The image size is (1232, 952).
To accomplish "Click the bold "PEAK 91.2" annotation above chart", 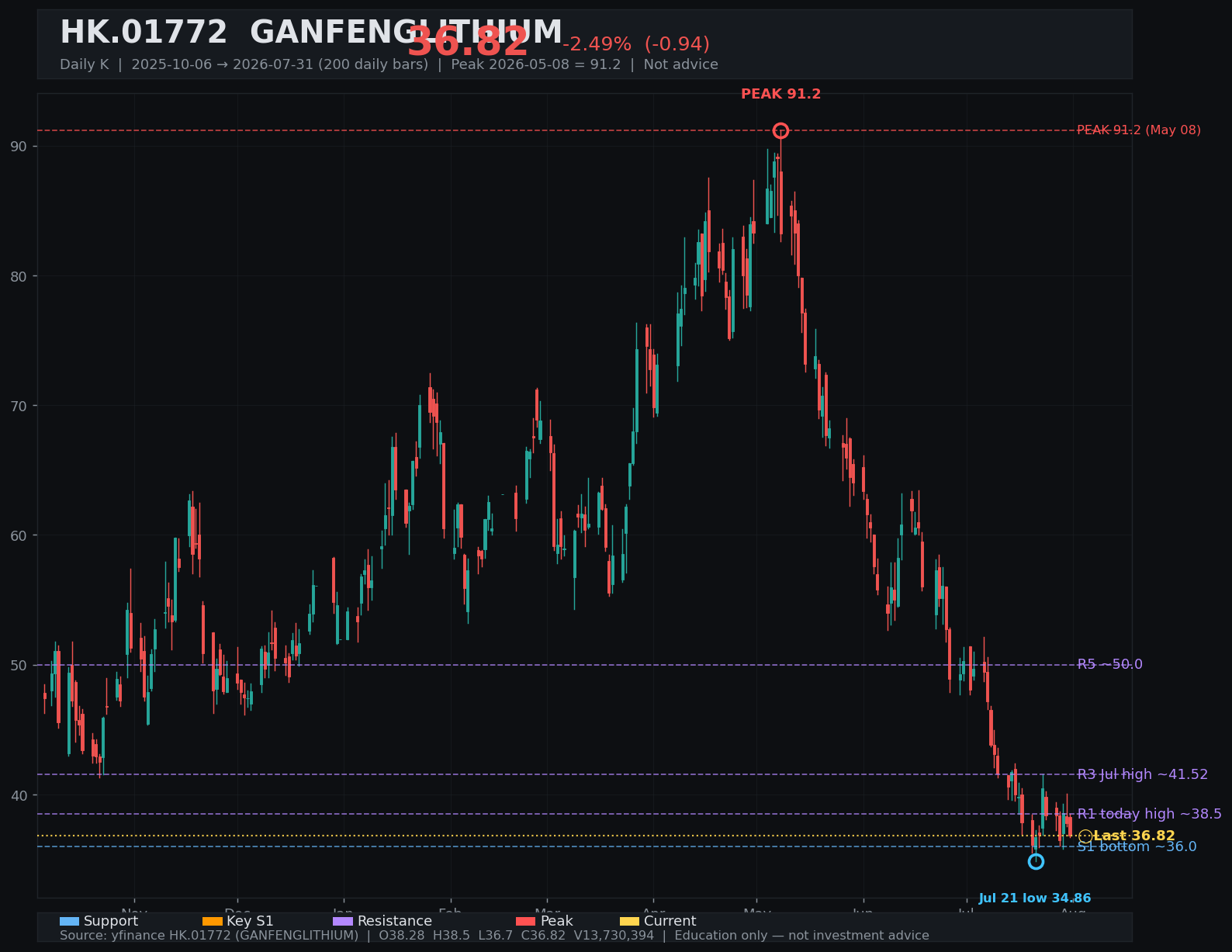I will click(x=780, y=94).
